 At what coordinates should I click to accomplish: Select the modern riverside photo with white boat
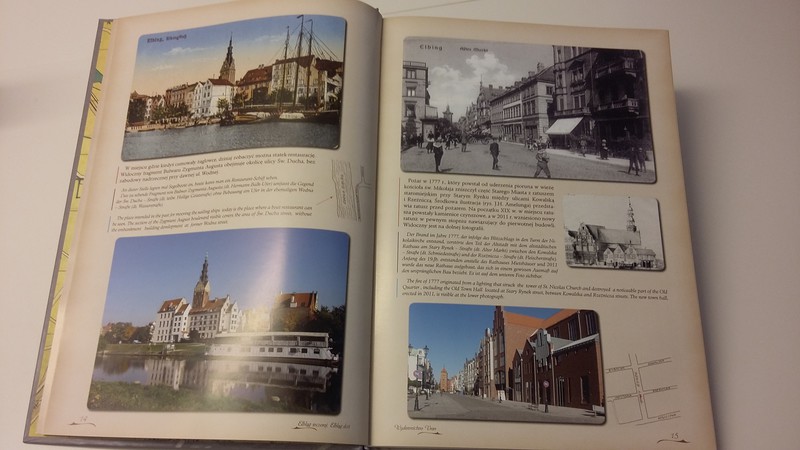tap(221, 319)
